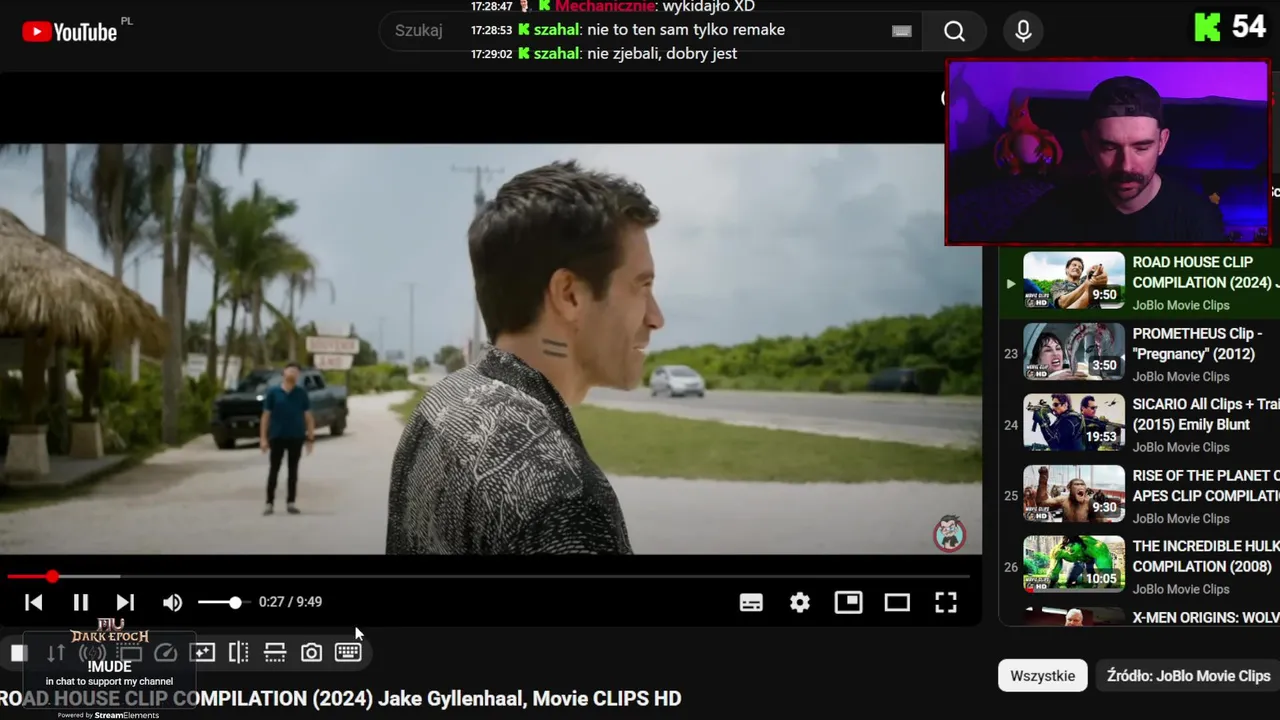Click JoBlo Movie Clips under Incredible Hulk
This screenshot has width=1280, height=720.
coord(1181,590)
